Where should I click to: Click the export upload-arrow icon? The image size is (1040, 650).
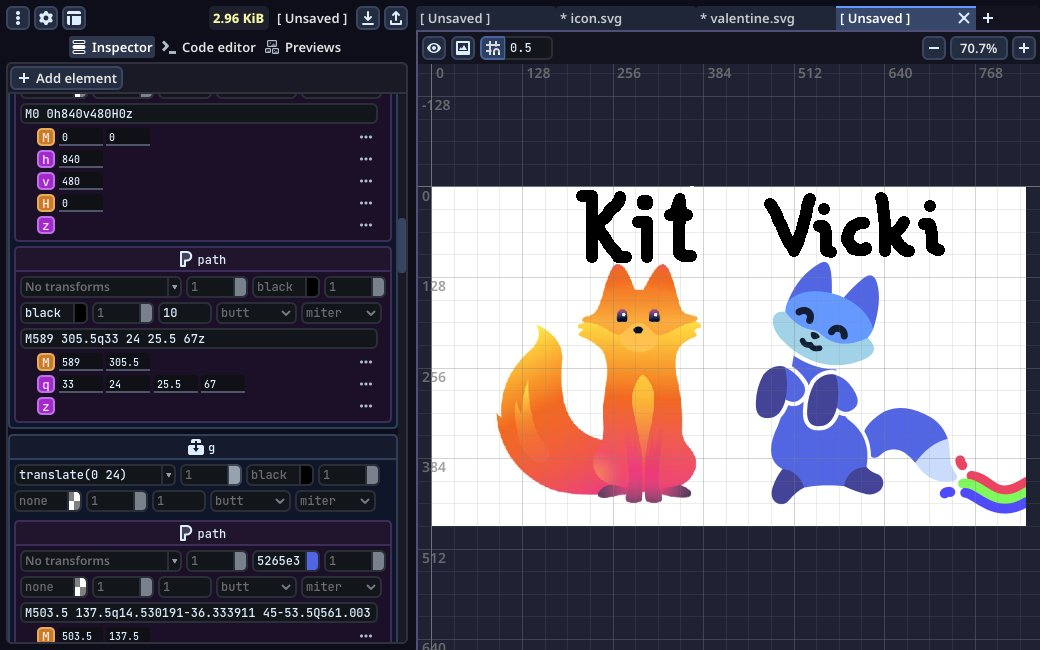(x=396, y=18)
